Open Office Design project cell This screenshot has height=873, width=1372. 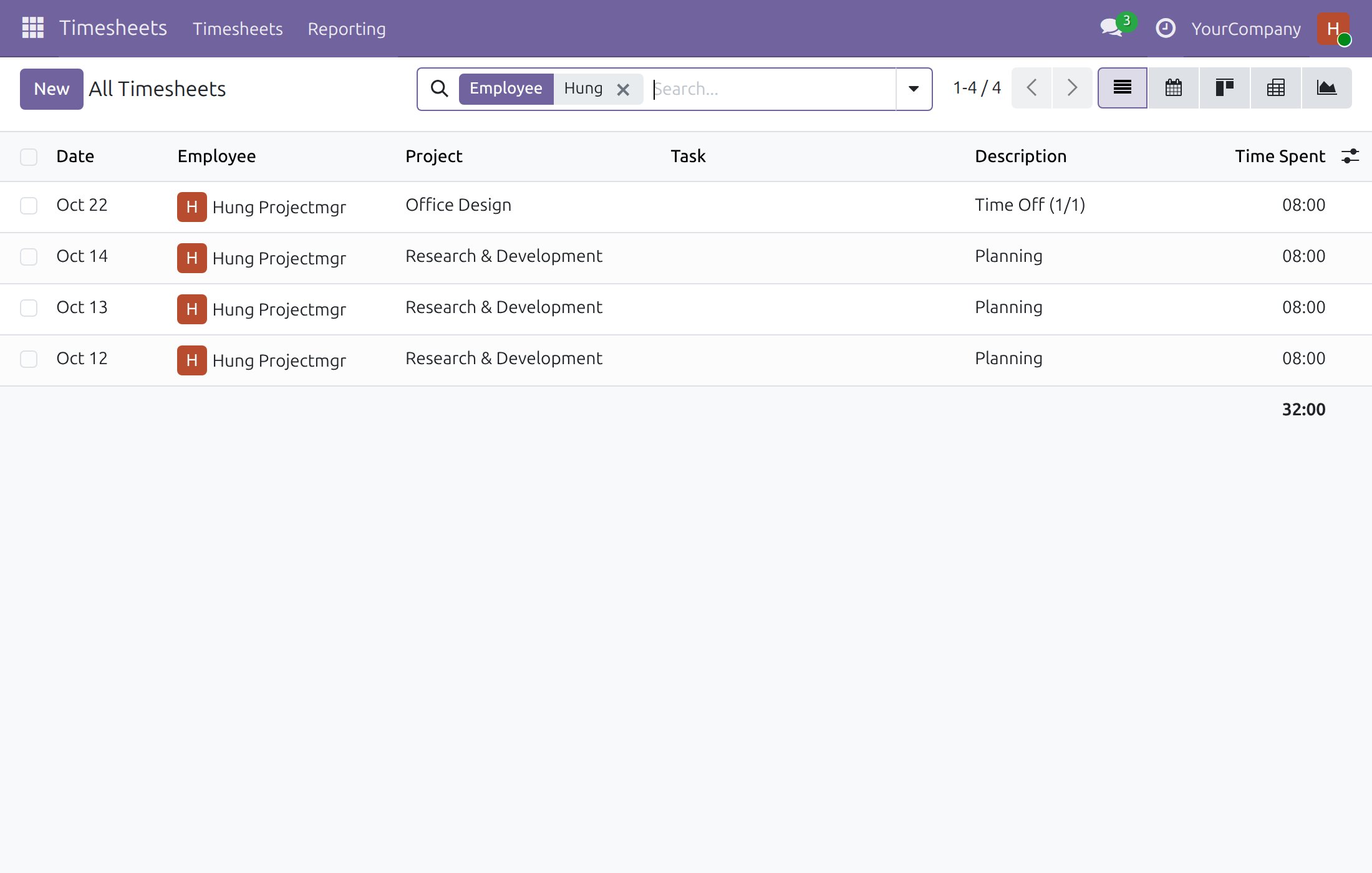point(458,205)
